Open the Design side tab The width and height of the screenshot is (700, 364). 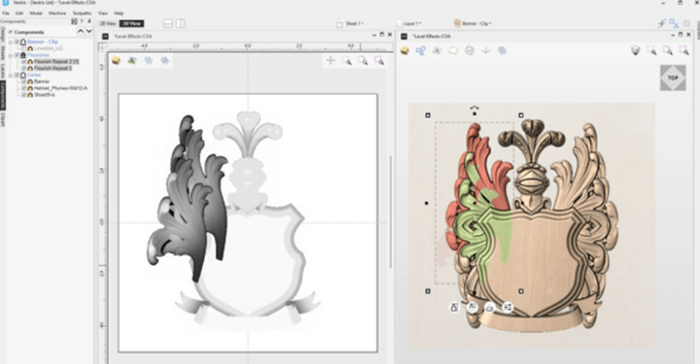pyautogui.click(x=3, y=35)
